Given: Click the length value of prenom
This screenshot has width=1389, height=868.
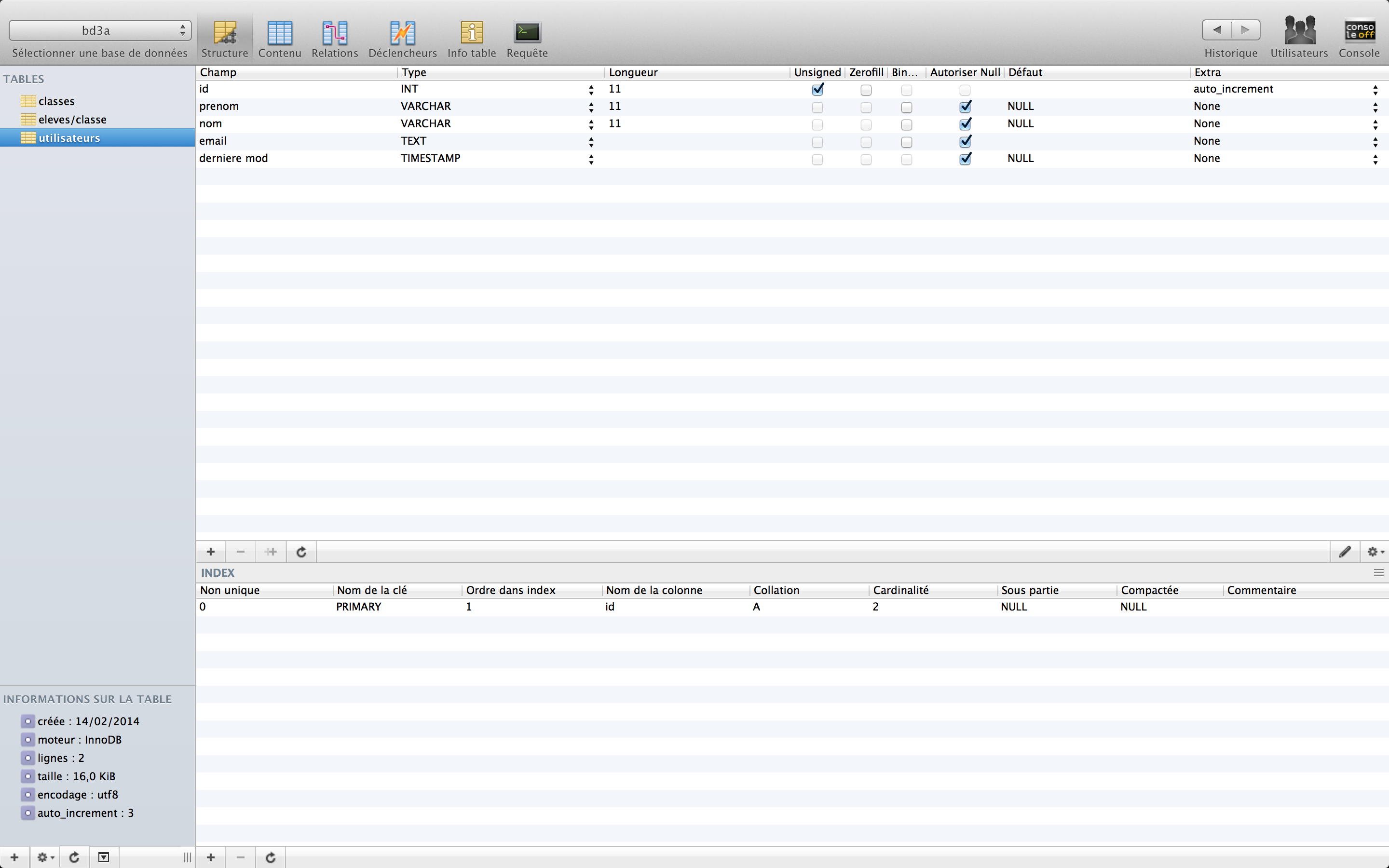Looking at the screenshot, I should point(615,106).
